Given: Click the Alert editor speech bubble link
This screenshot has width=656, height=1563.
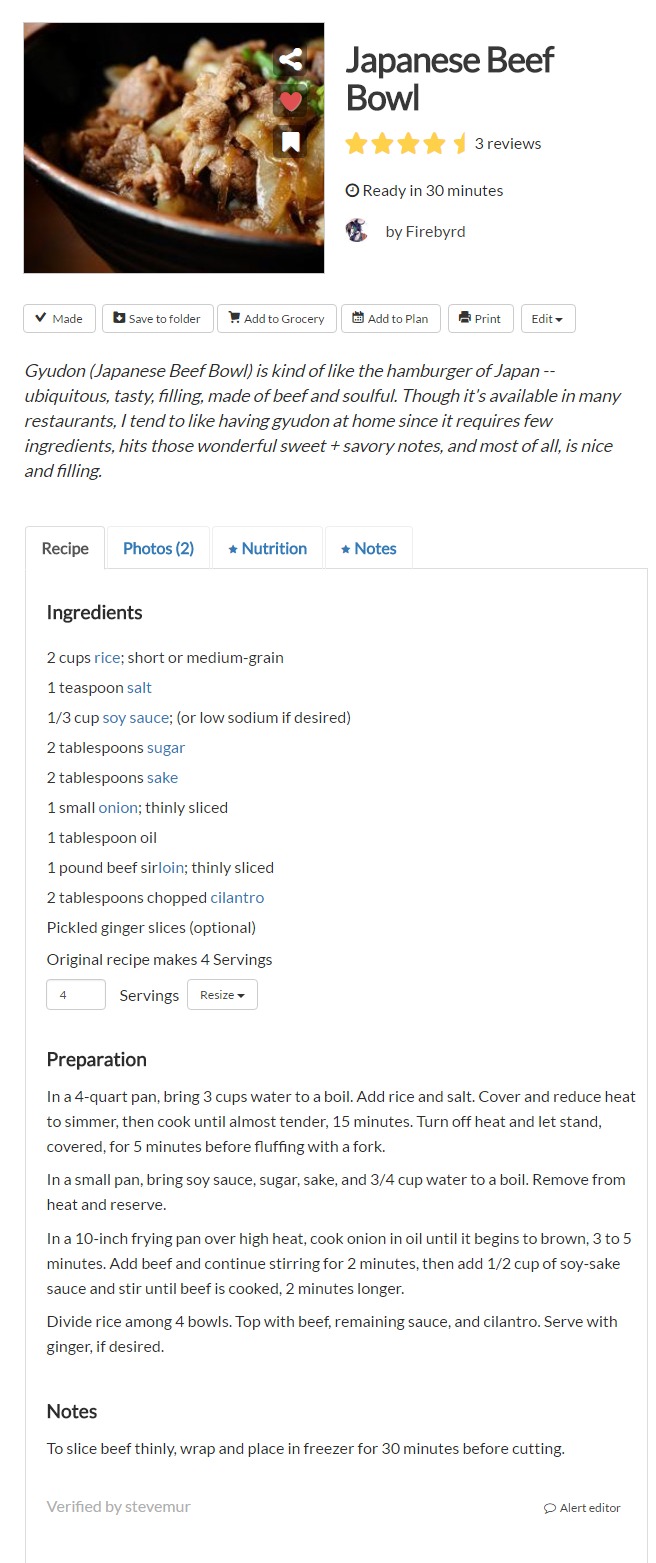Looking at the screenshot, I should [582, 1508].
